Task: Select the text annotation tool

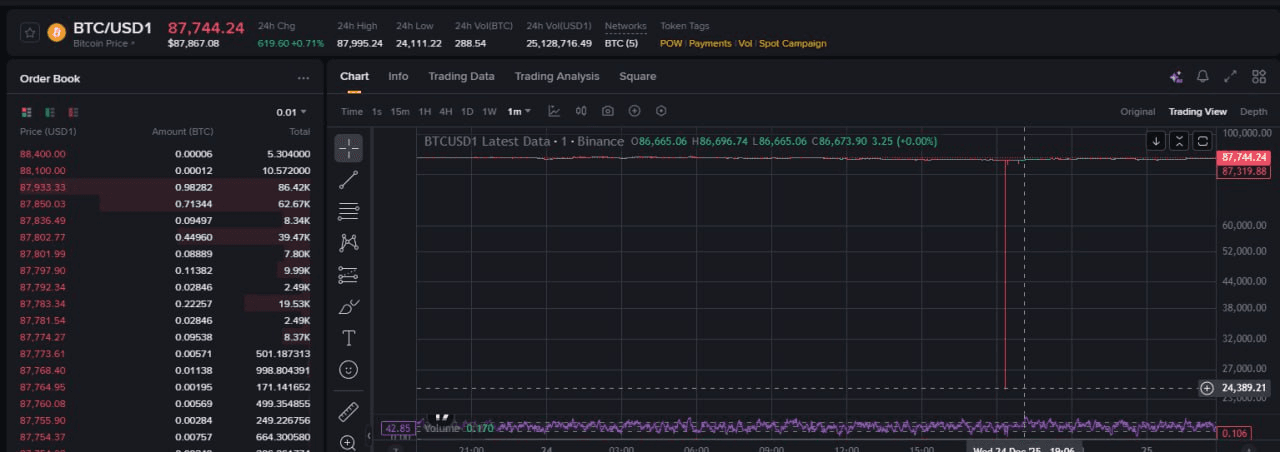Action: [348, 338]
